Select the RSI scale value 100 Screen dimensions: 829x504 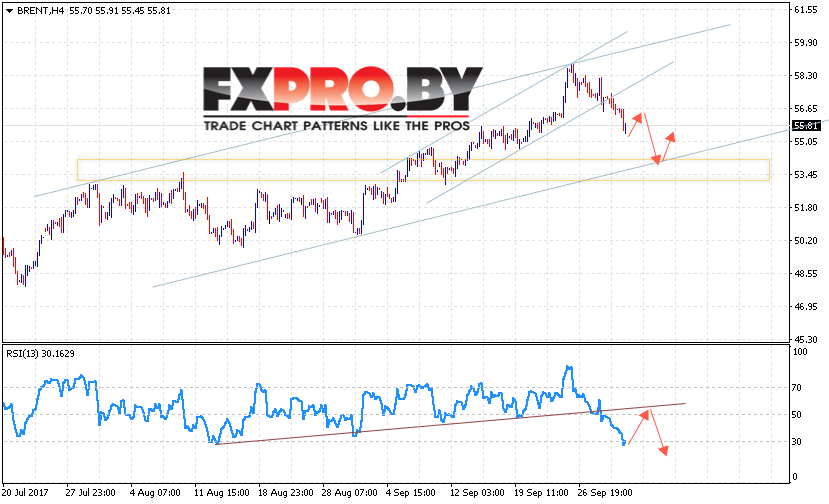tap(800, 352)
